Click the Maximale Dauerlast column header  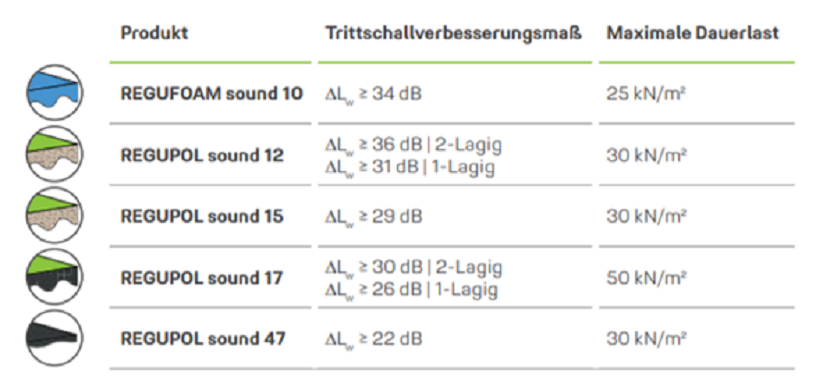tap(693, 33)
